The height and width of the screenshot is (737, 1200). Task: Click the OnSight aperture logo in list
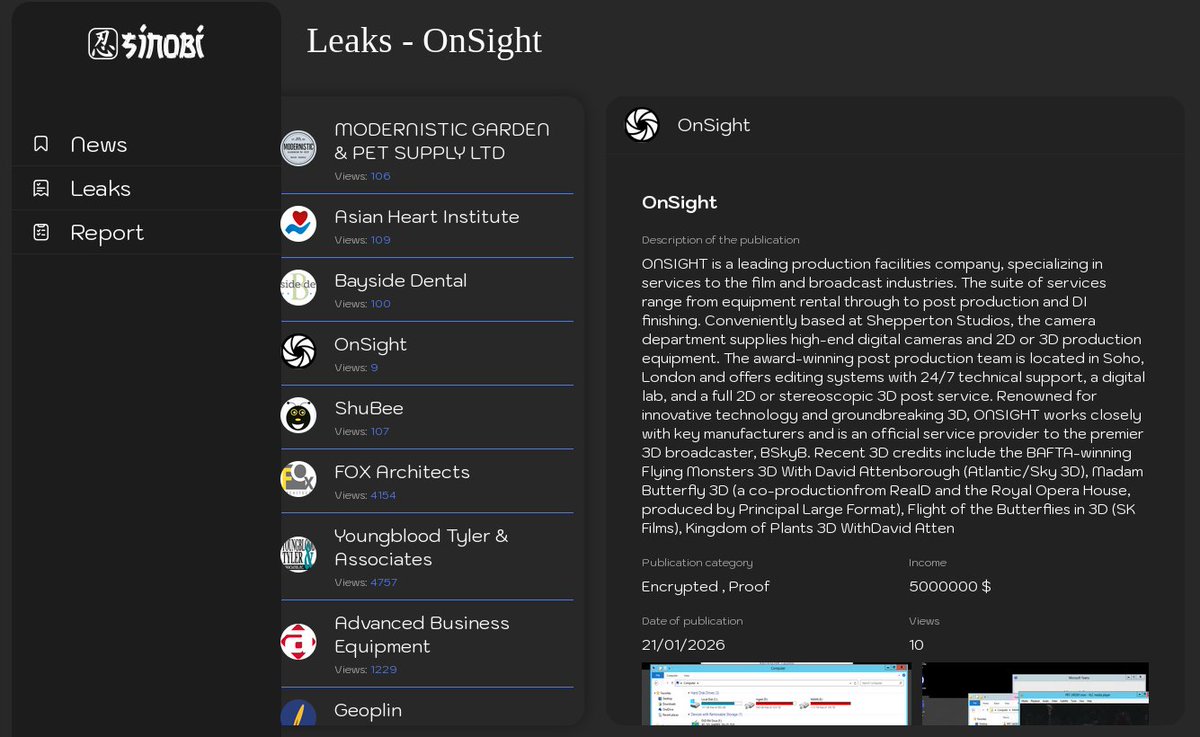pyautogui.click(x=299, y=351)
